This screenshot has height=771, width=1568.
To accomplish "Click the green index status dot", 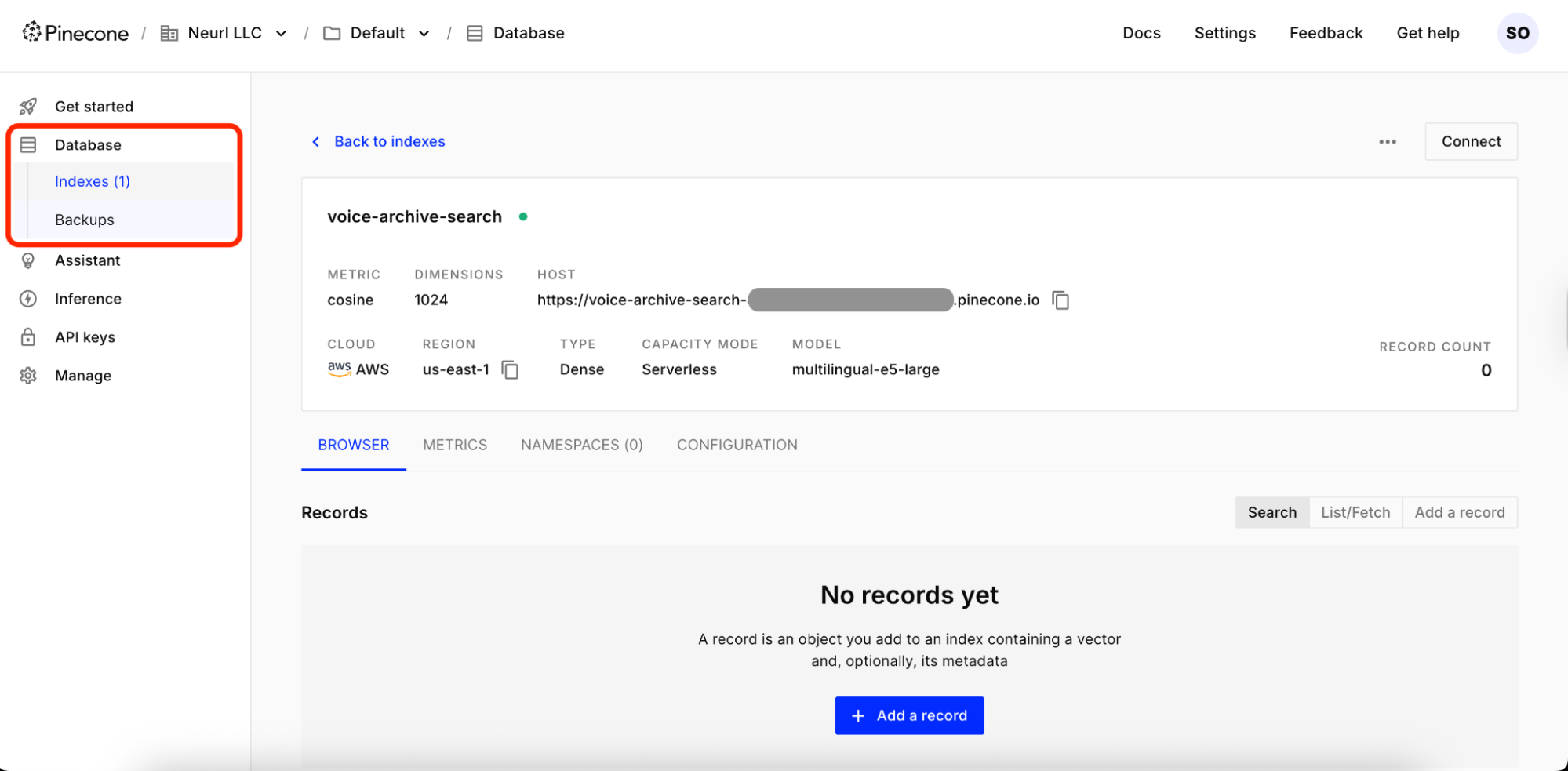I will (x=523, y=217).
